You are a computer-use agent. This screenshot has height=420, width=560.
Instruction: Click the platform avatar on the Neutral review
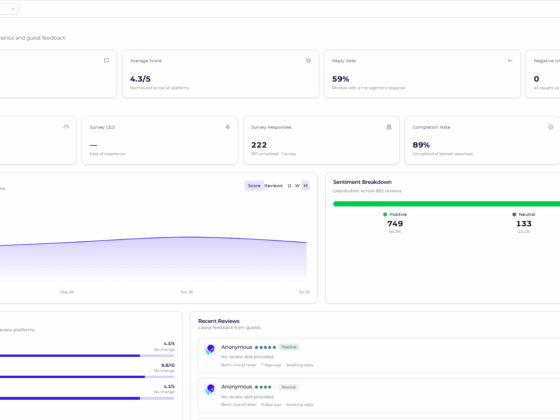[210, 389]
